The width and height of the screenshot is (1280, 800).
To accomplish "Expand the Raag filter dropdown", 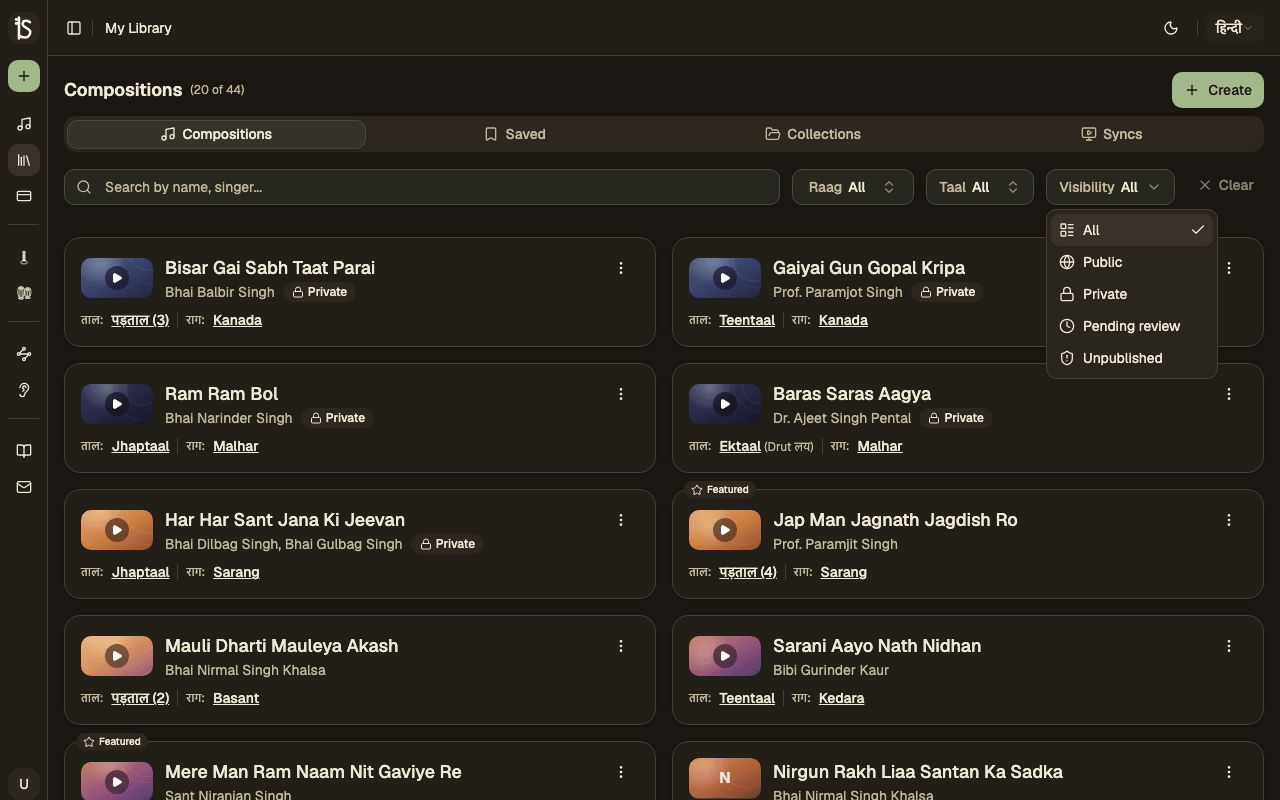I will click(x=853, y=187).
